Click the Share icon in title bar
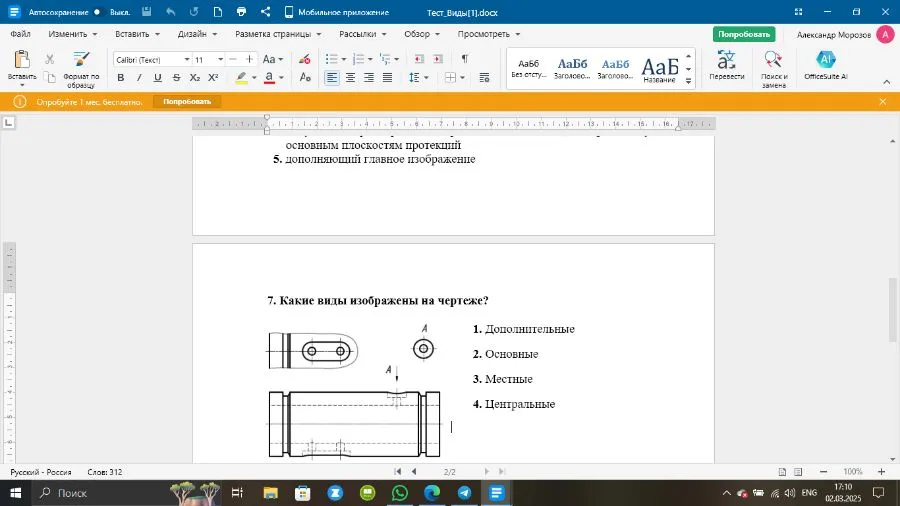Viewport: 900px width, 506px height. [265, 12]
